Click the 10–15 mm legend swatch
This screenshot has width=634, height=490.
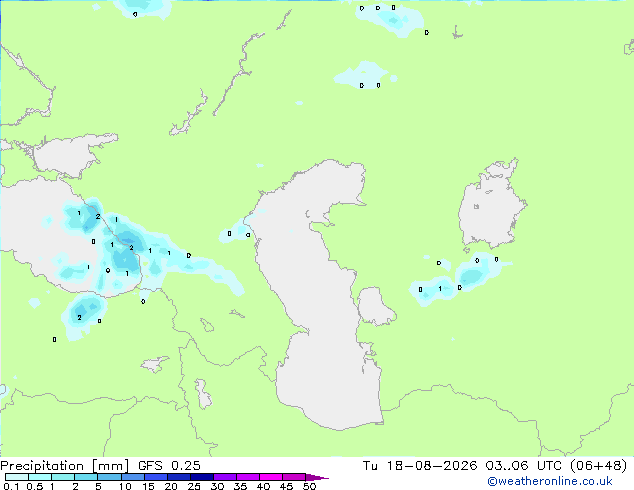pyautogui.click(x=132, y=477)
